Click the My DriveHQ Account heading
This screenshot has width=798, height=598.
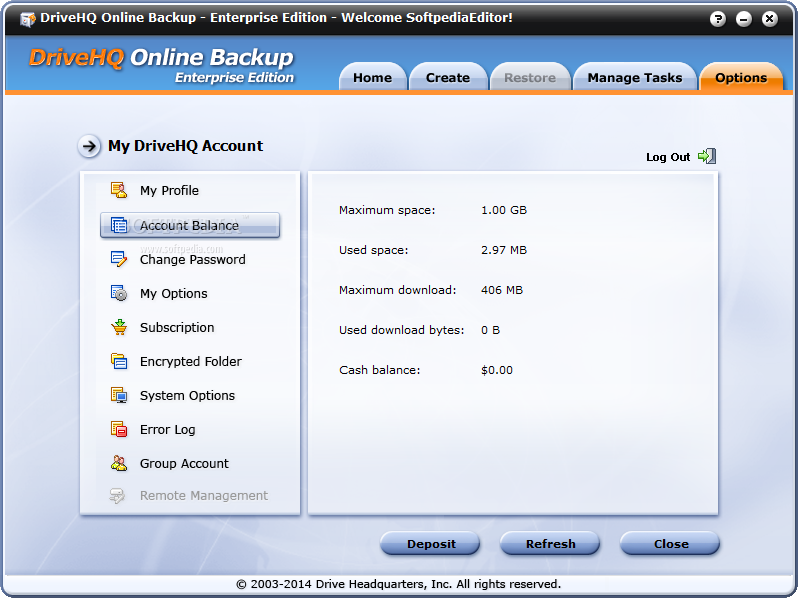tap(185, 146)
